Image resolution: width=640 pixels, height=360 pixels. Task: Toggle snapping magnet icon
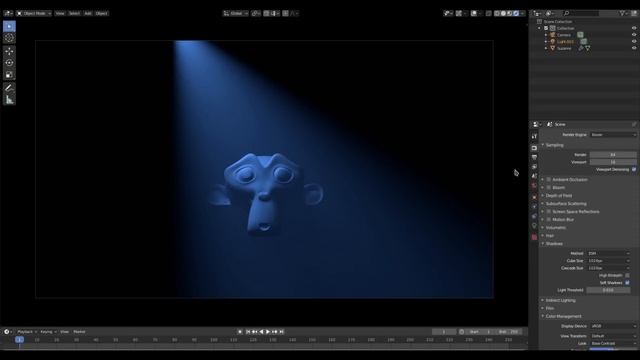coord(267,13)
